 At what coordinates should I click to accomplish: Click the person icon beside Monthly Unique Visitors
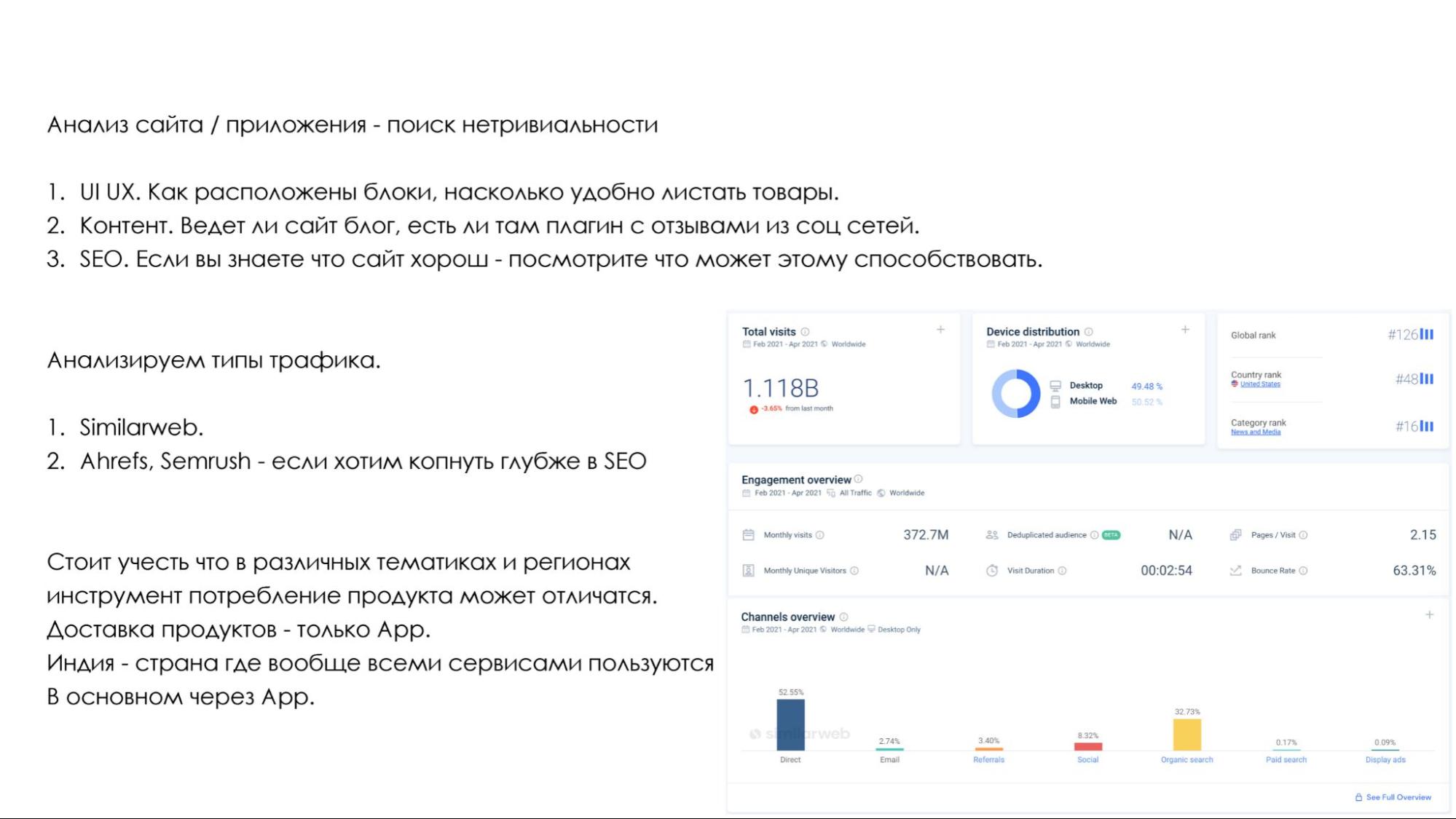[x=748, y=571]
